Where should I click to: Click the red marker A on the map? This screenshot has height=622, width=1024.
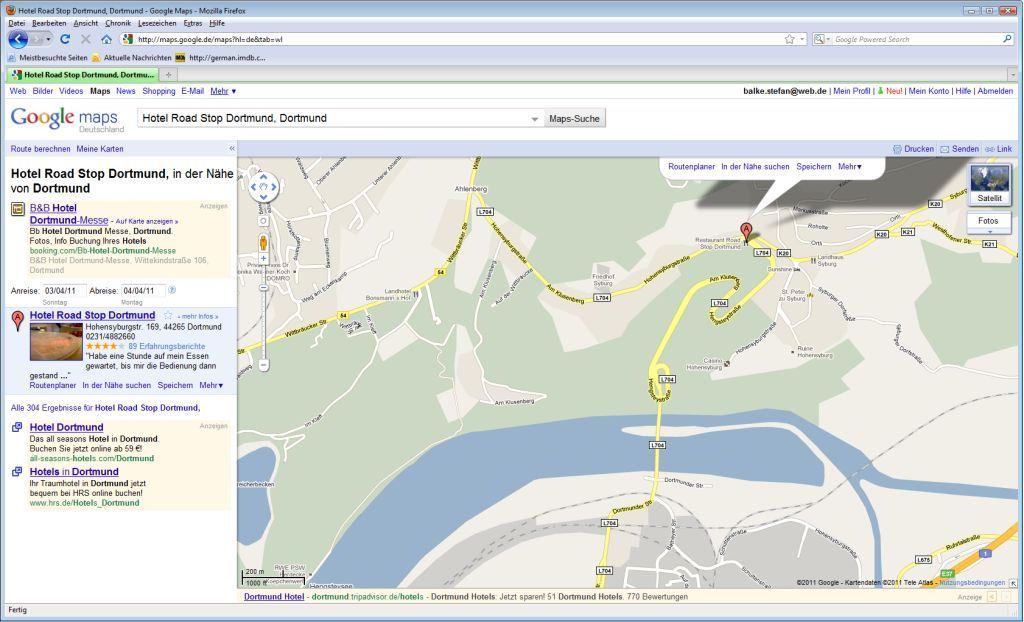pos(746,230)
